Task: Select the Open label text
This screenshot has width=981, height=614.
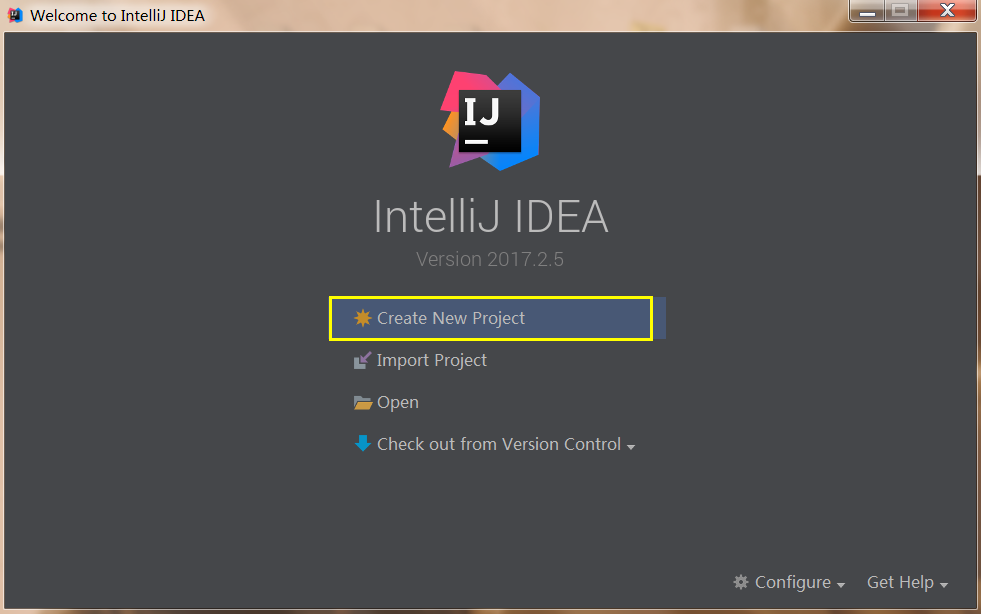Action: pos(398,402)
